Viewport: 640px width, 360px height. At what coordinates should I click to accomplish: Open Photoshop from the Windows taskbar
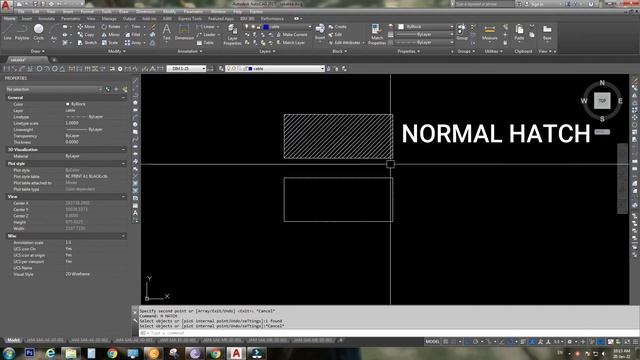pyautogui.click(x=29, y=353)
